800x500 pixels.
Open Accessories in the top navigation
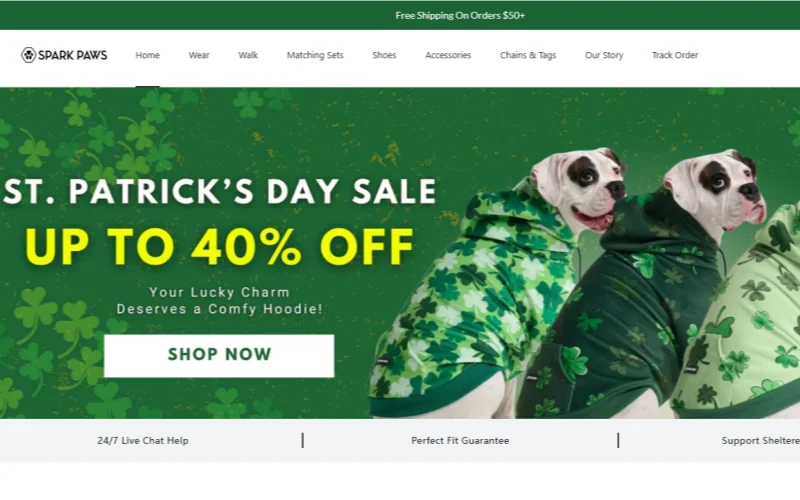448,55
